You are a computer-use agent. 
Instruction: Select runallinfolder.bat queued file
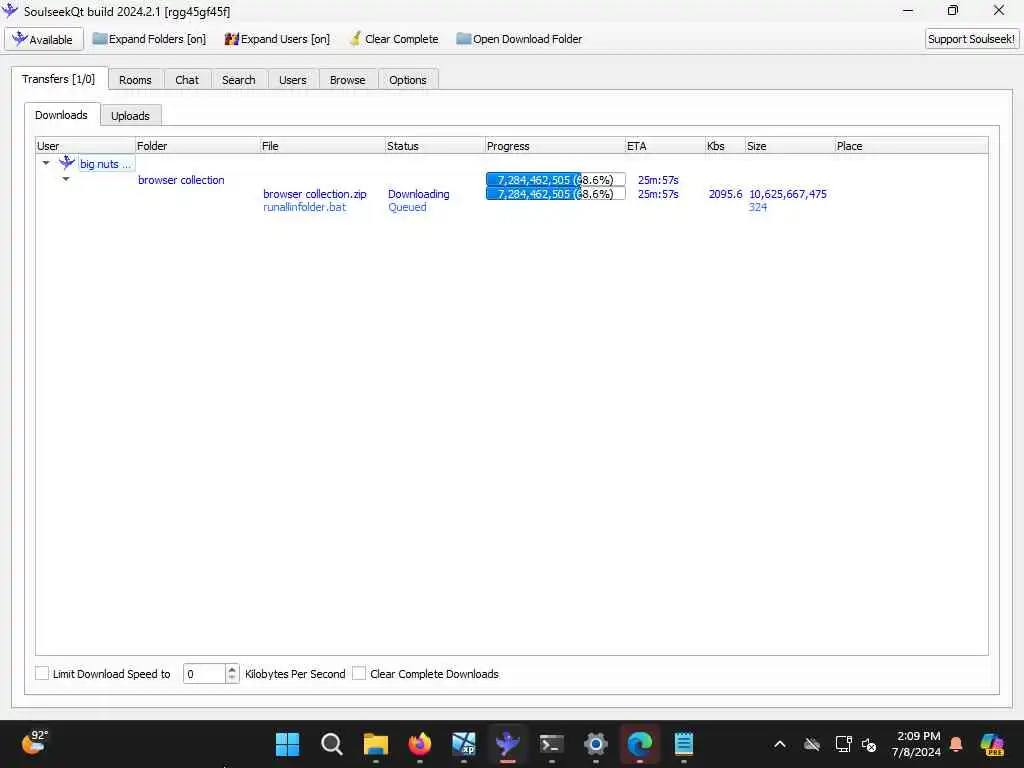304,207
